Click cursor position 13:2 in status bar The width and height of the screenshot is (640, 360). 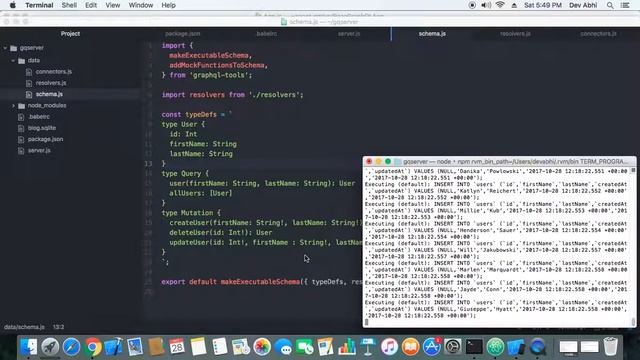click(x=58, y=327)
